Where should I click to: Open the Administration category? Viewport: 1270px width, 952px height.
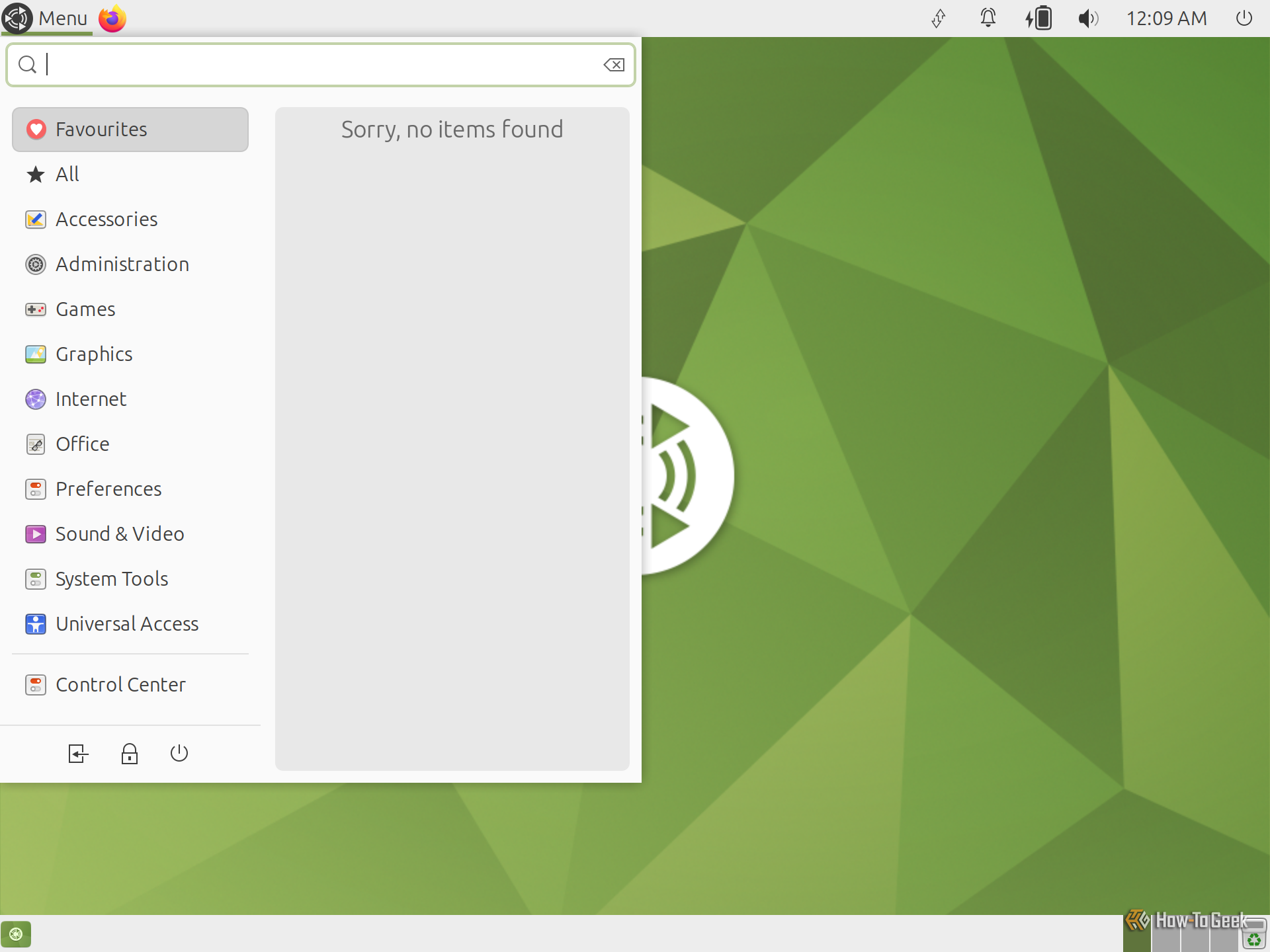coord(130,264)
